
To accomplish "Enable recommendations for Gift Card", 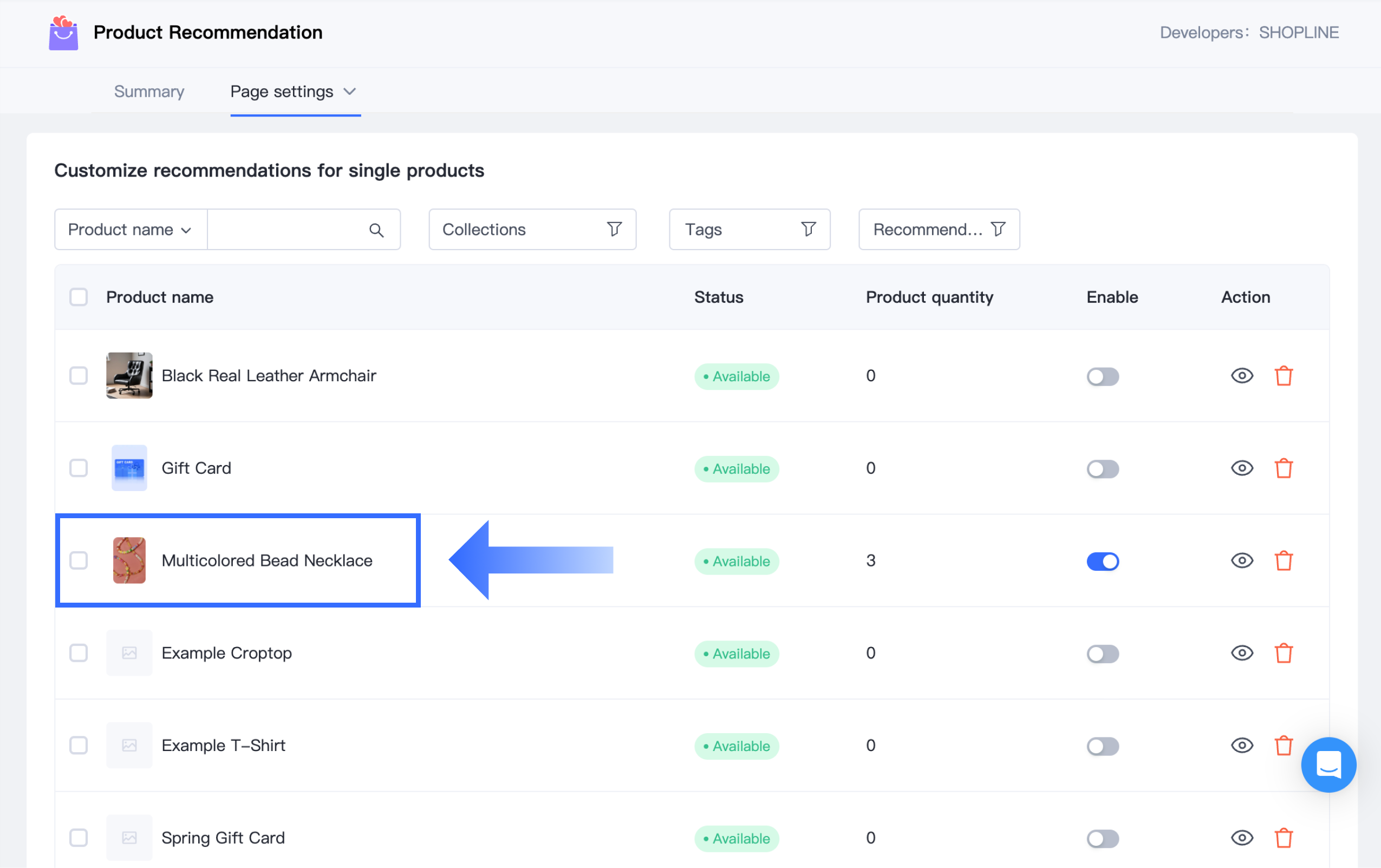I will tap(1102, 469).
